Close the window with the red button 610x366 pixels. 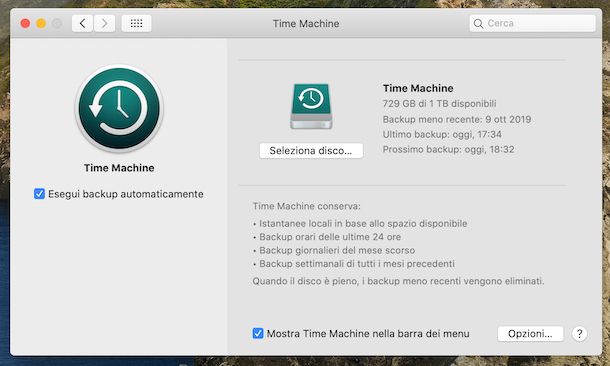click(25, 23)
